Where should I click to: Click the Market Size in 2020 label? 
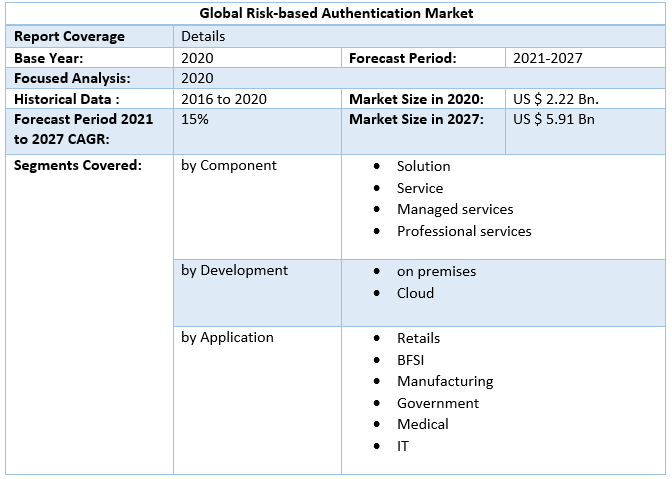click(416, 99)
